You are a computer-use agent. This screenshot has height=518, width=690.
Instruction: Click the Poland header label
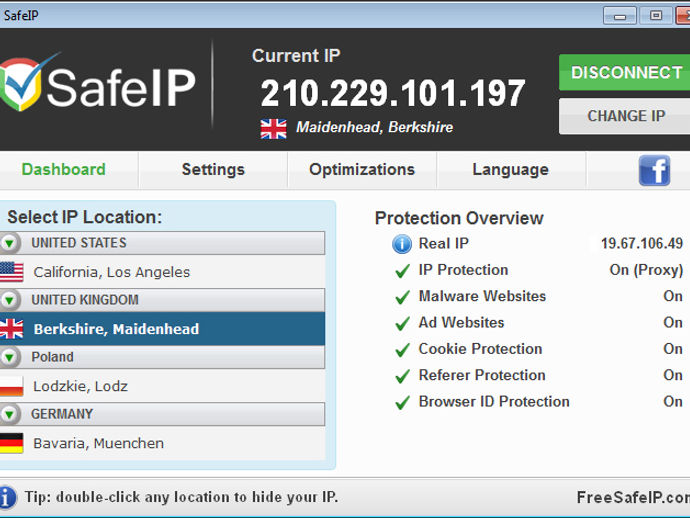(52, 357)
